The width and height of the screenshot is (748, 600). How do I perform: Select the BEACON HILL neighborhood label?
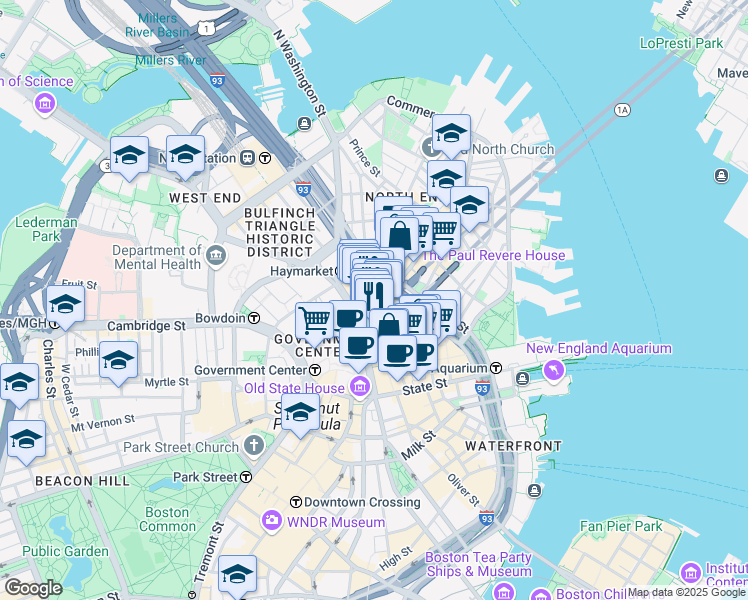(83, 481)
